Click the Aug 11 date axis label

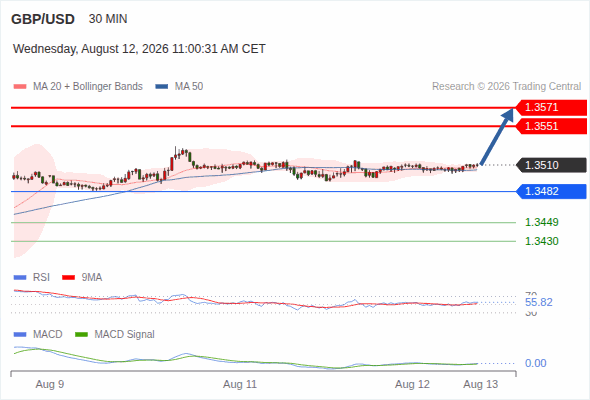[x=240, y=385]
